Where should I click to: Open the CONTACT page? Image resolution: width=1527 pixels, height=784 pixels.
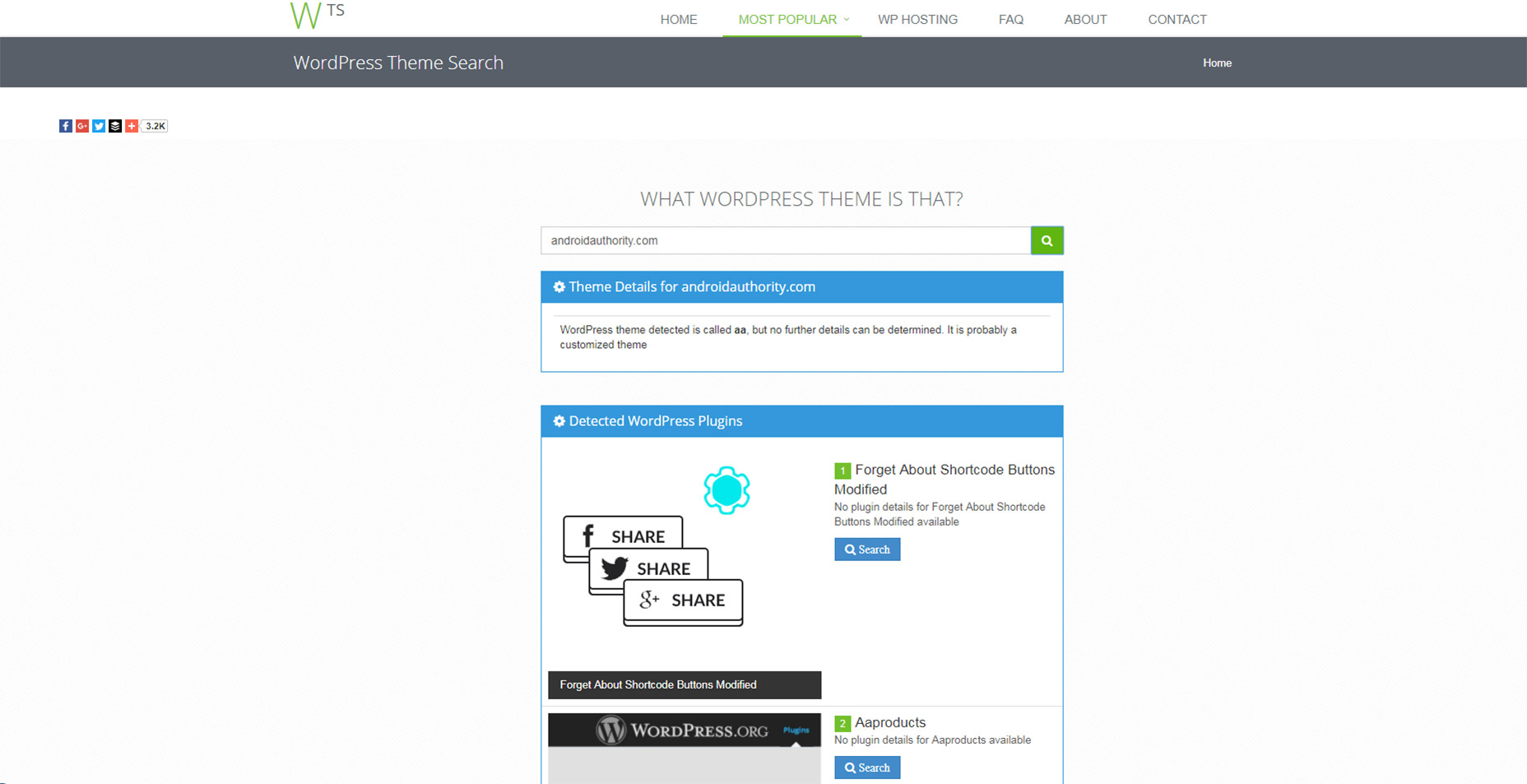coord(1177,20)
